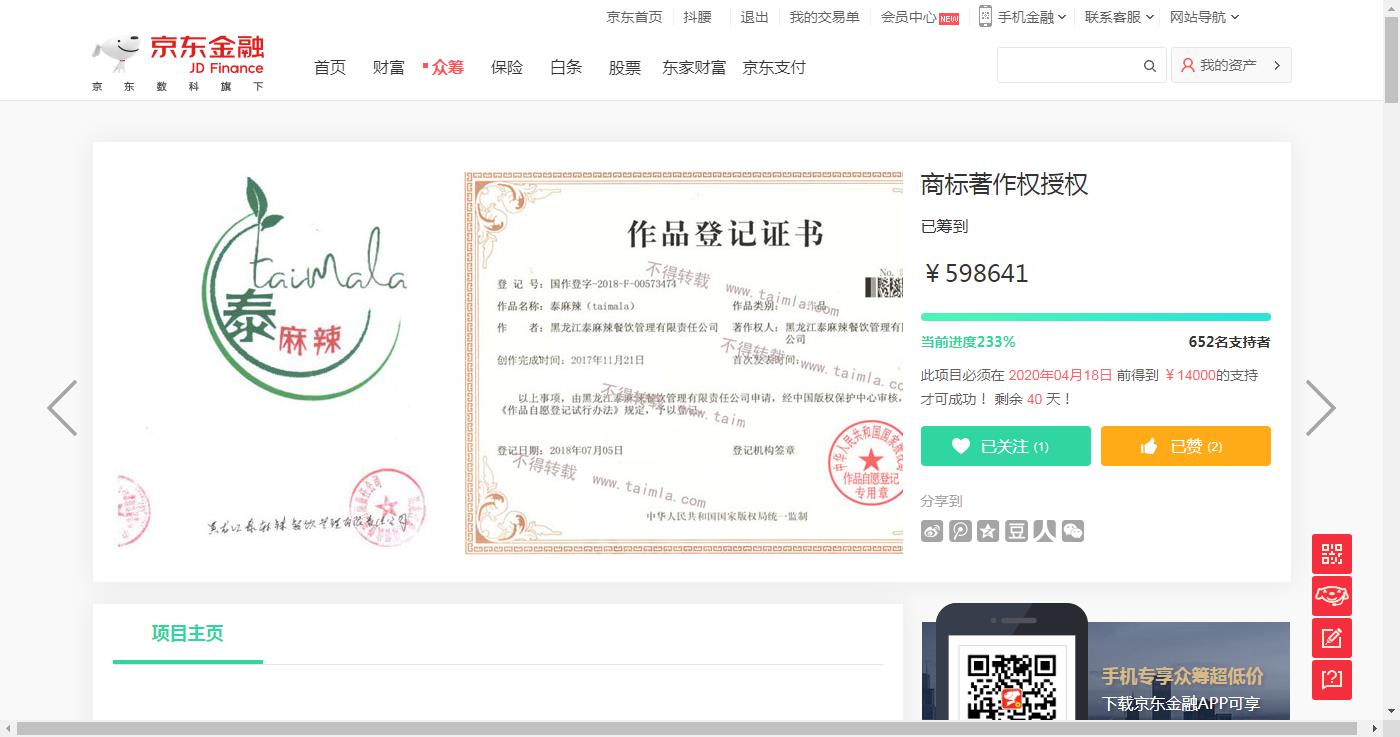This screenshot has width=1400, height=737.
Task: Click the feedback edit pencil sidebar icon
Action: click(1331, 638)
